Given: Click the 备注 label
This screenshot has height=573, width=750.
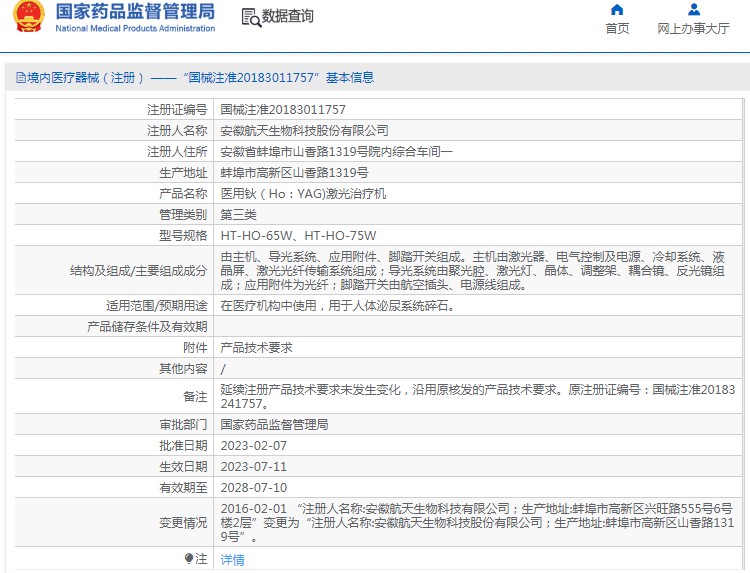Looking at the screenshot, I should point(195,397).
